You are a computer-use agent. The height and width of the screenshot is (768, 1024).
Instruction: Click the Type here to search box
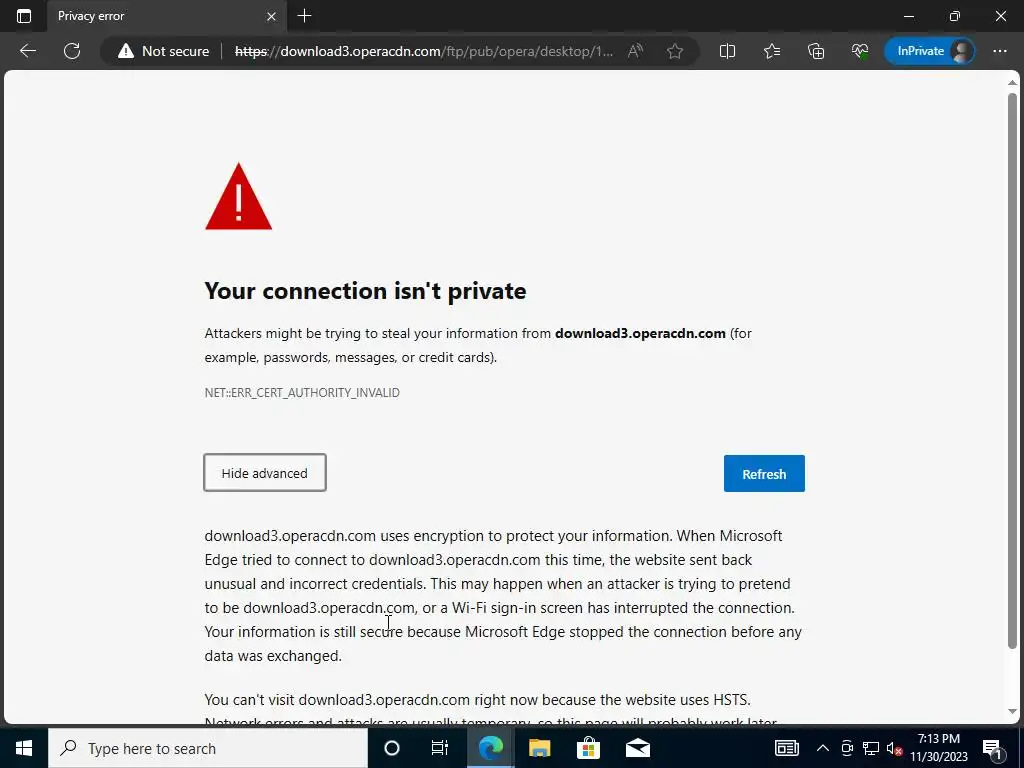pos(208,748)
